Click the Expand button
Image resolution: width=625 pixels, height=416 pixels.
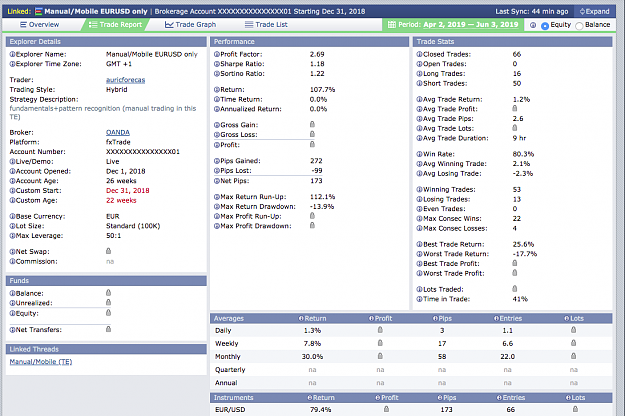594,12
